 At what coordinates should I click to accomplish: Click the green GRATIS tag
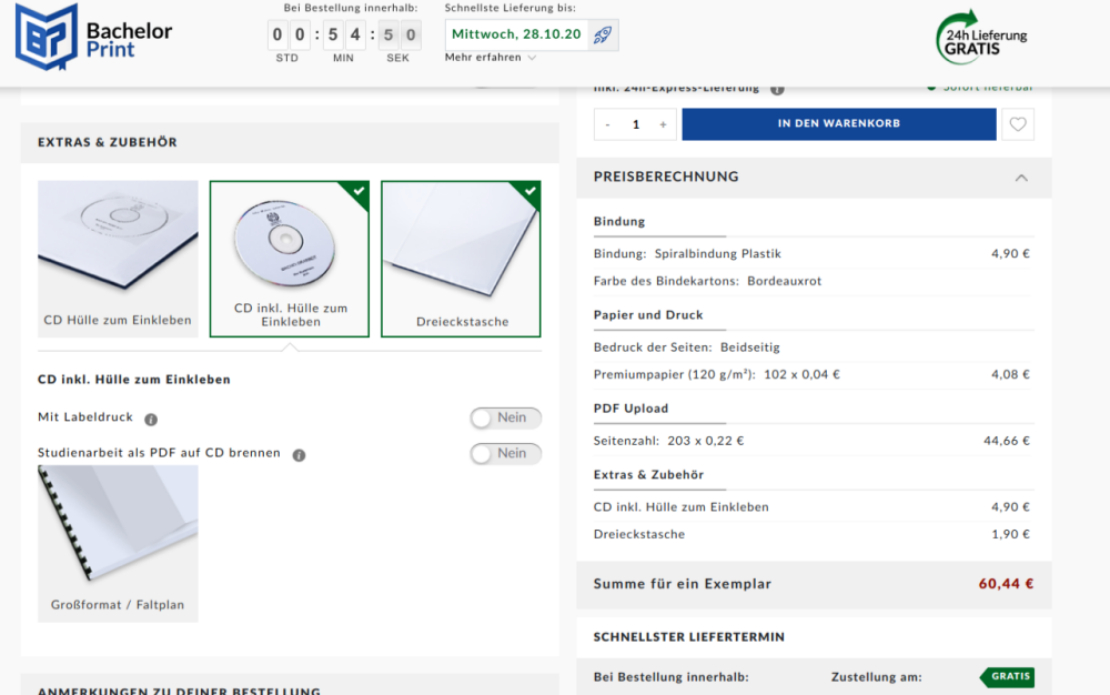[1007, 677]
